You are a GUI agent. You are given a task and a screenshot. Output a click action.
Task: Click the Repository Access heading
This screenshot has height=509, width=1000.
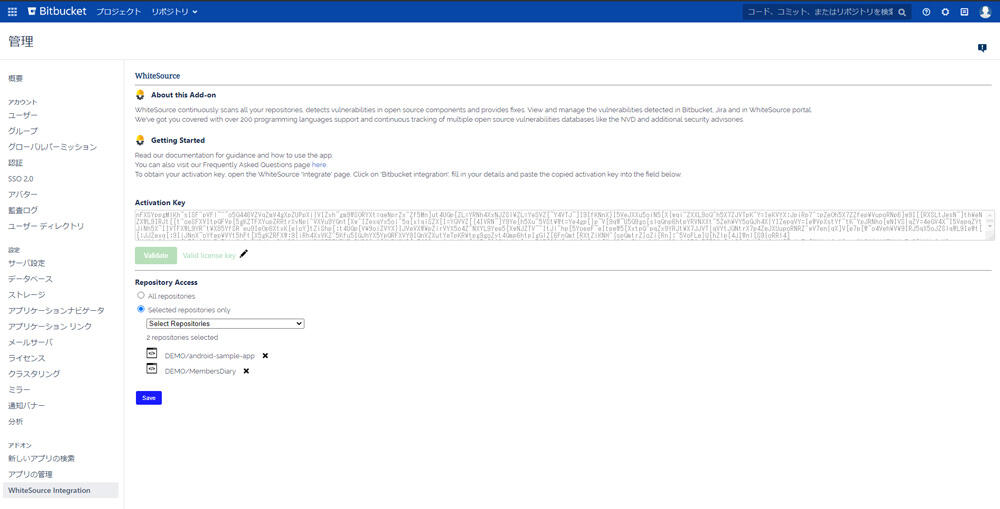click(166, 282)
